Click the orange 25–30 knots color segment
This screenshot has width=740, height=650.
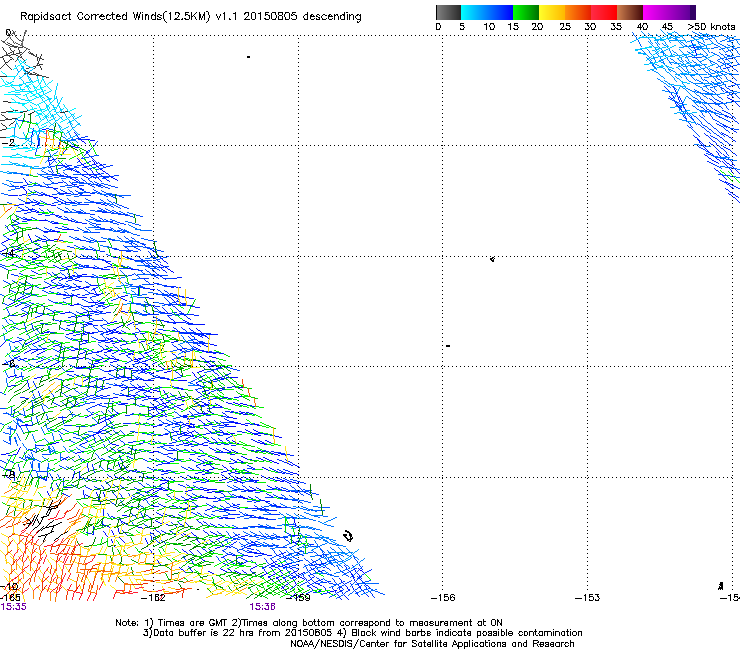(x=578, y=12)
